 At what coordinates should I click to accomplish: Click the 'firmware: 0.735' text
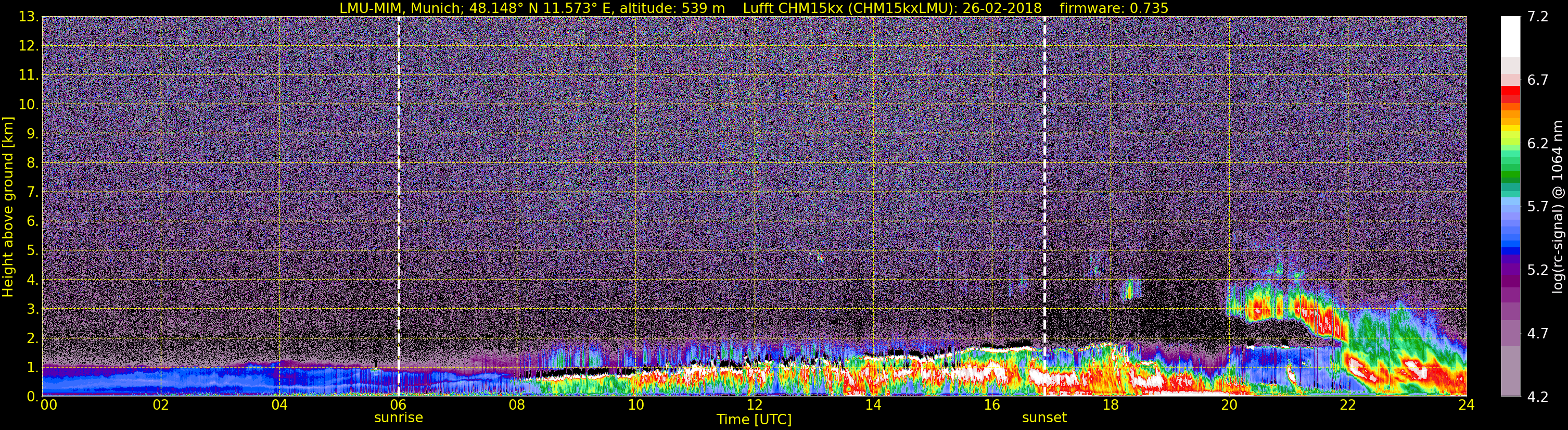tap(1113, 8)
